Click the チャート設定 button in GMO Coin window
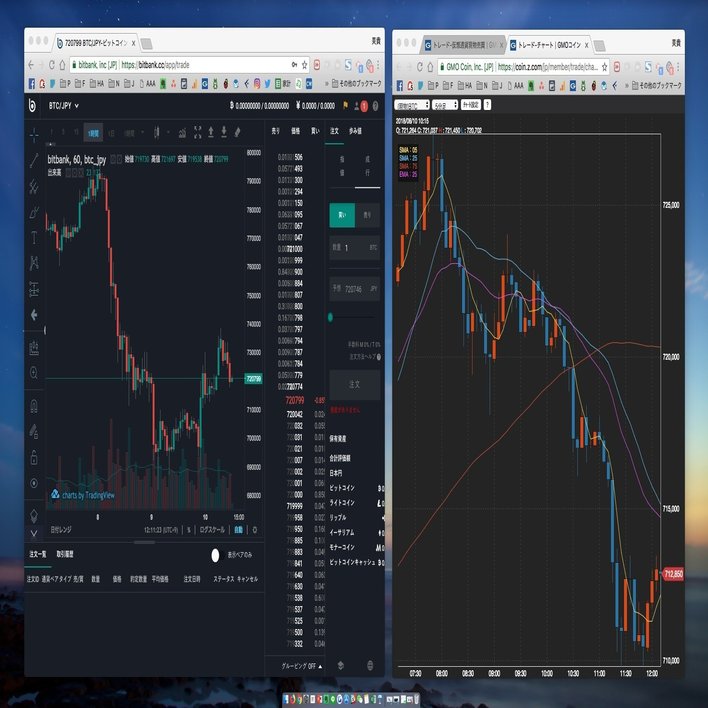Viewport: 708px width, 708px height. [470, 105]
